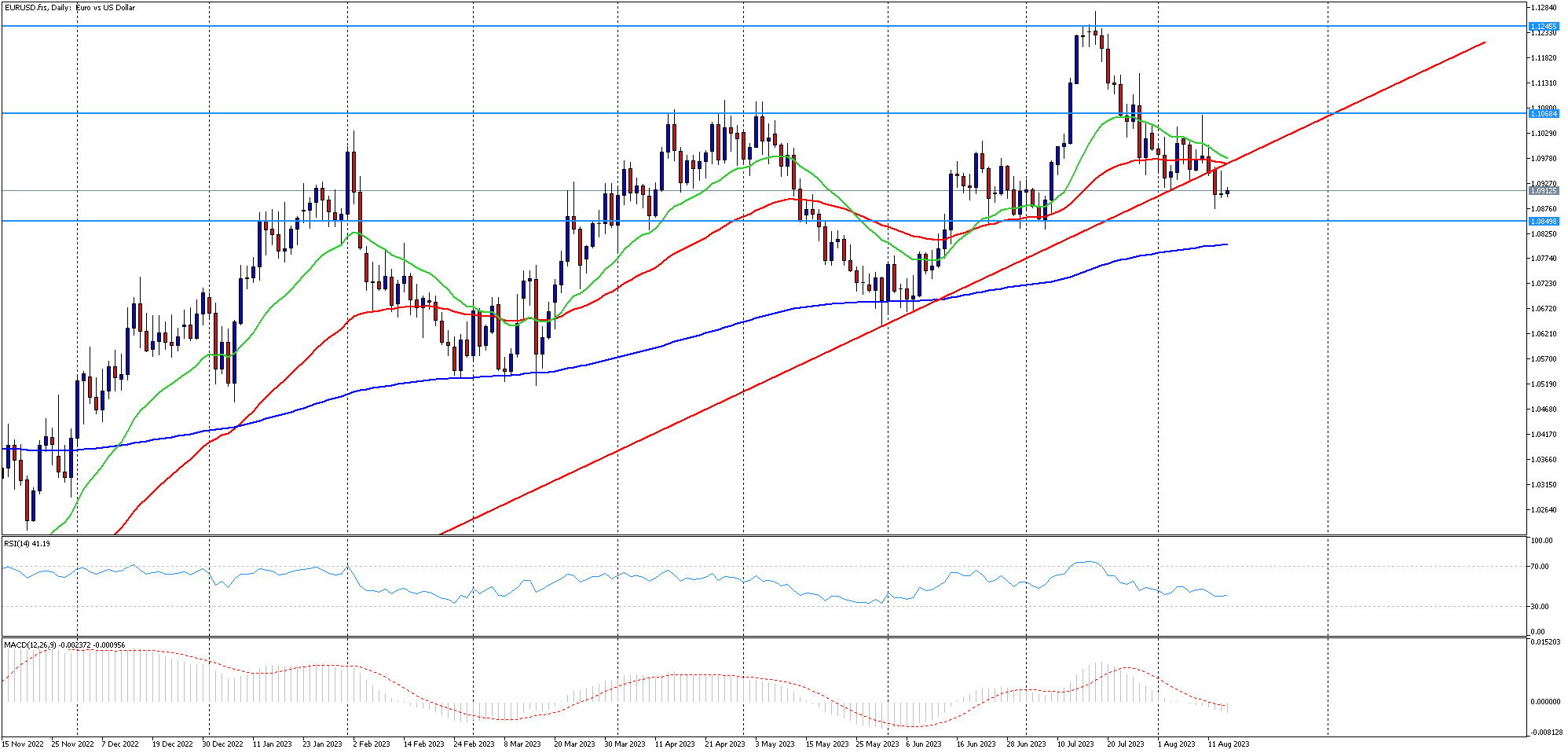
Task: Click the "3 May 2023" date label
Action: 775,744
